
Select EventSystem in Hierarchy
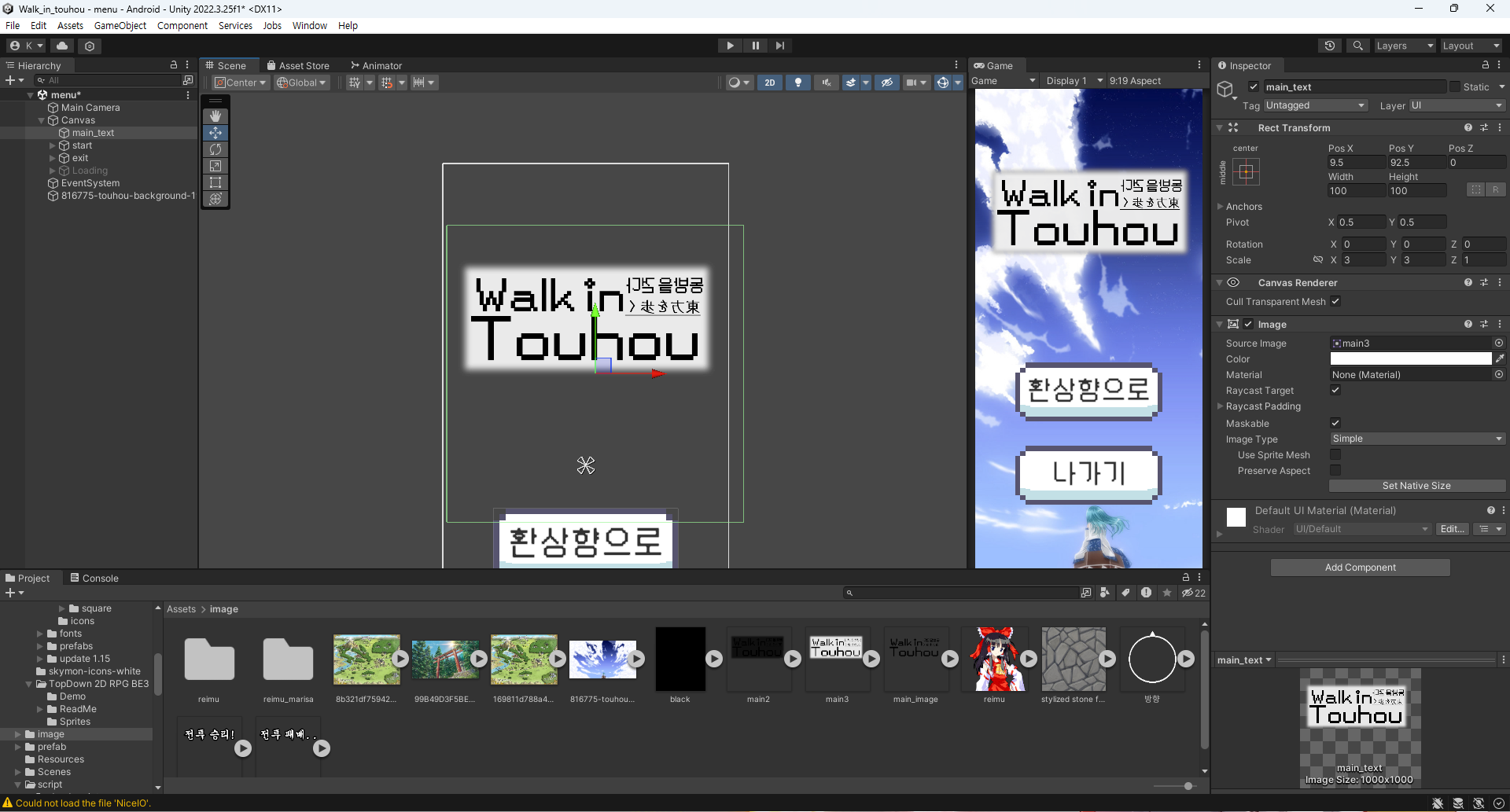tap(90, 183)
